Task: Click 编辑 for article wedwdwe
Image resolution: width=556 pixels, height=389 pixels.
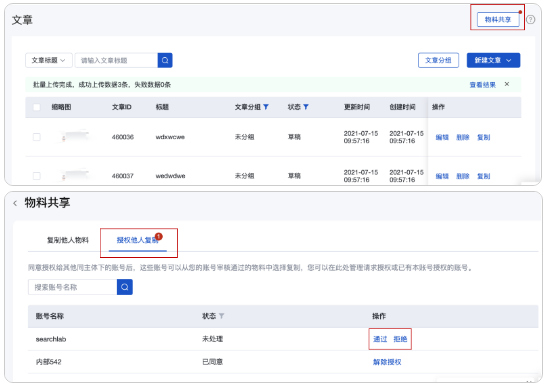Action: 442,176
